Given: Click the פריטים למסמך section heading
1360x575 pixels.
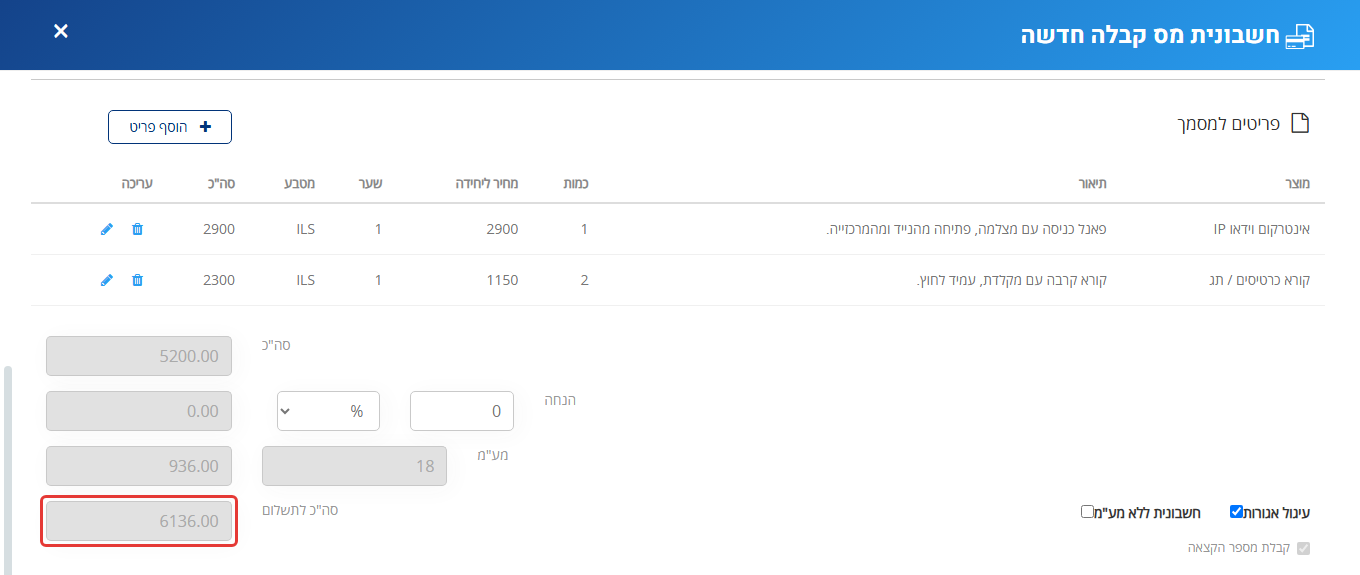Looking at the screenshot, I should (x=1228, y=125).
